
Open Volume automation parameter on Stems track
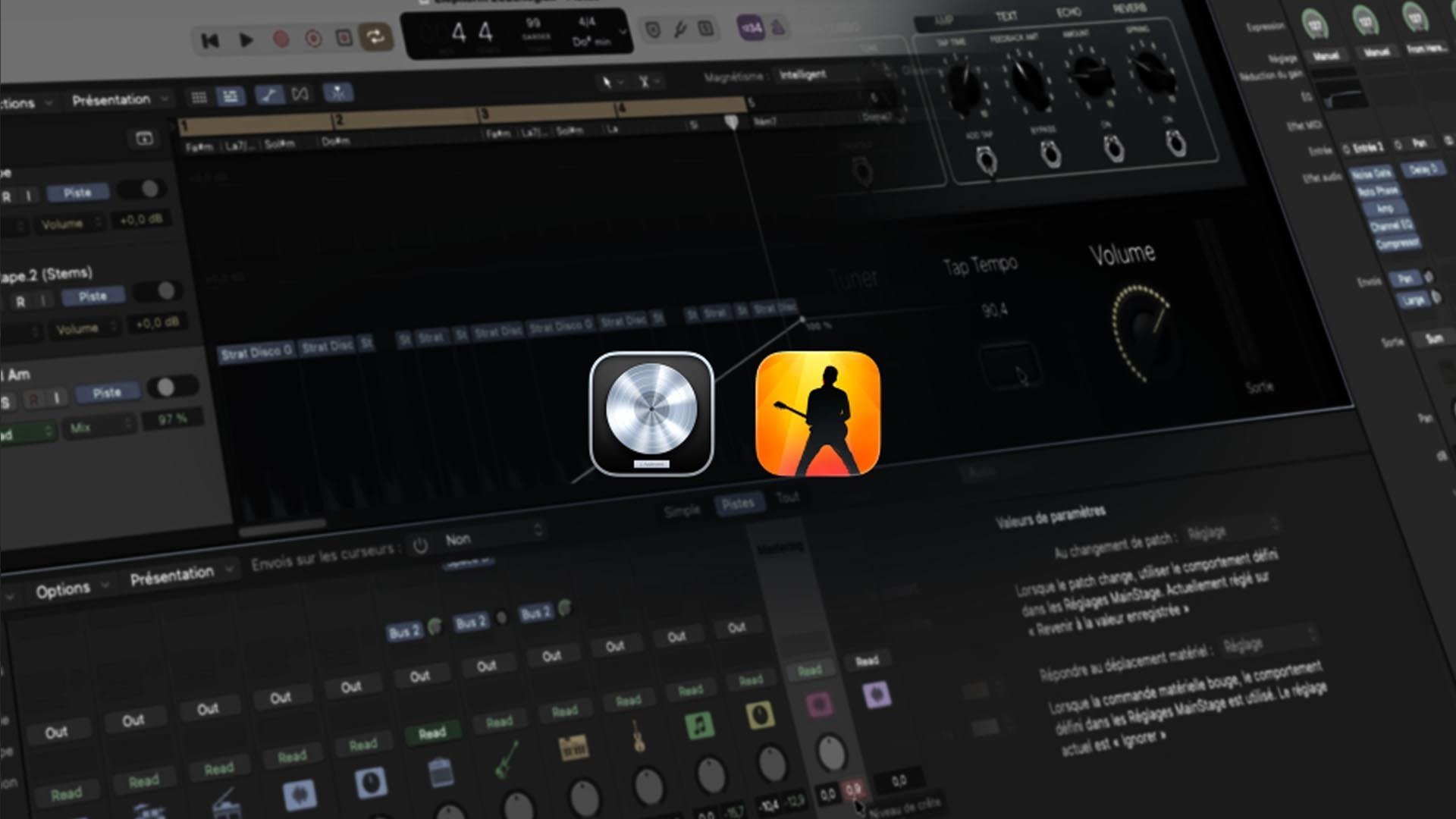click(x=83, y=328)
